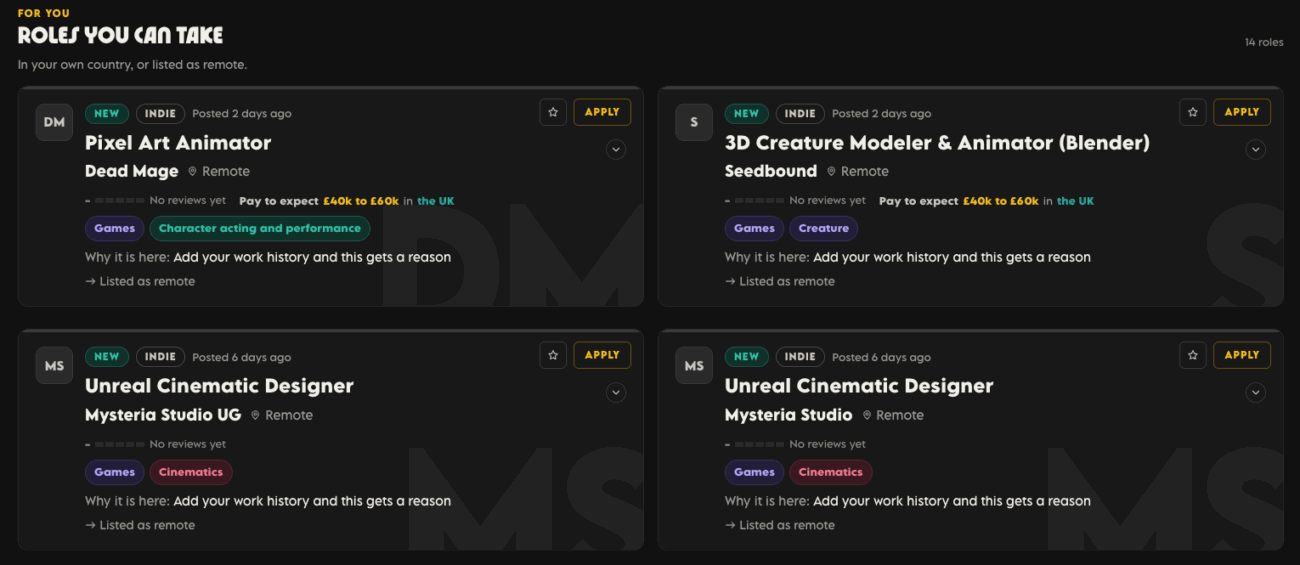Star the Mysteria Studio UG Unreal Cinematic Designer role

point(553,355)
